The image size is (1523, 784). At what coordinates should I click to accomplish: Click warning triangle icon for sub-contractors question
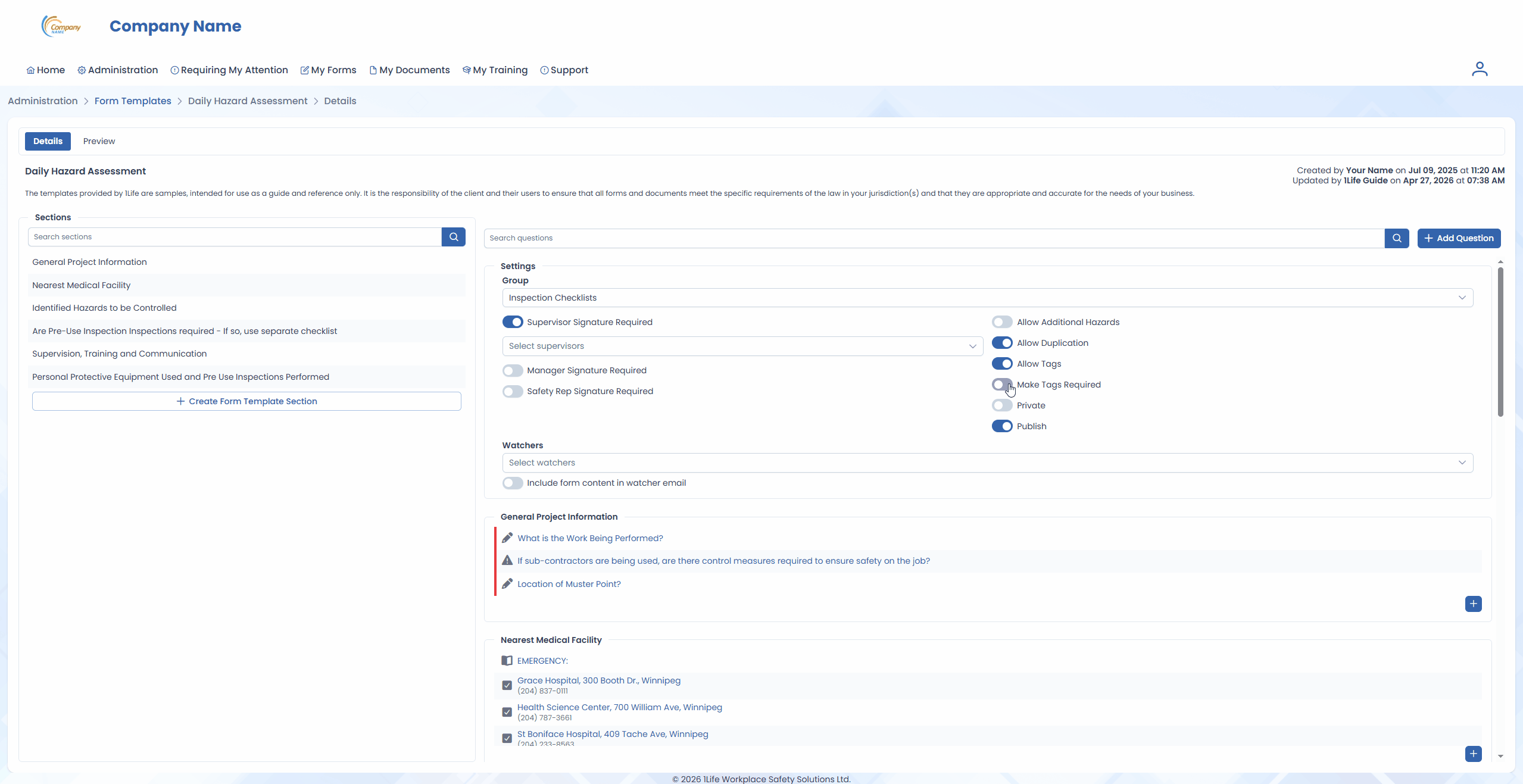coord(507,561)
